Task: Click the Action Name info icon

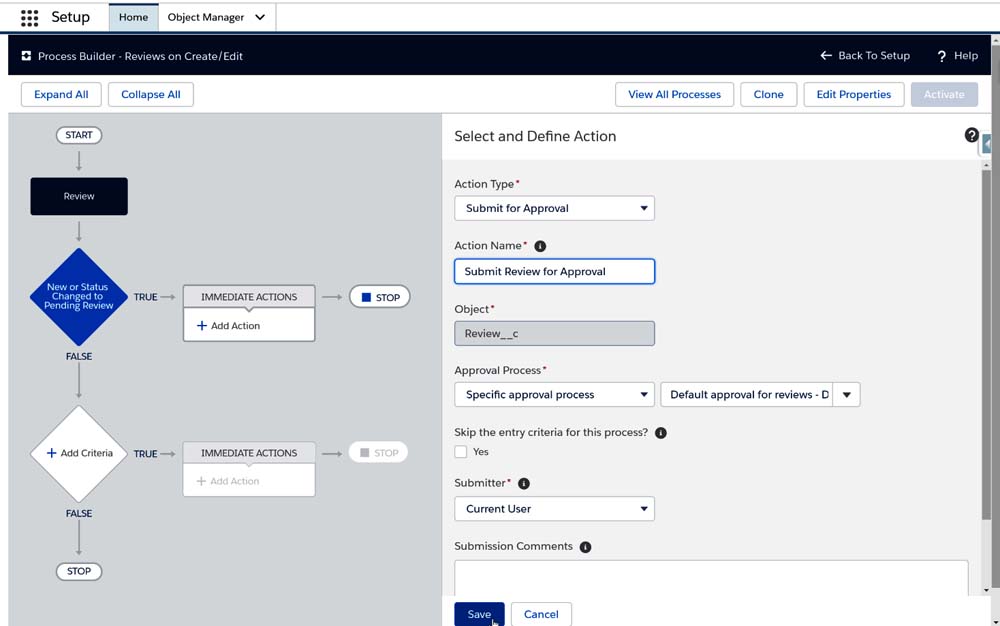Action: coord(540,246)
